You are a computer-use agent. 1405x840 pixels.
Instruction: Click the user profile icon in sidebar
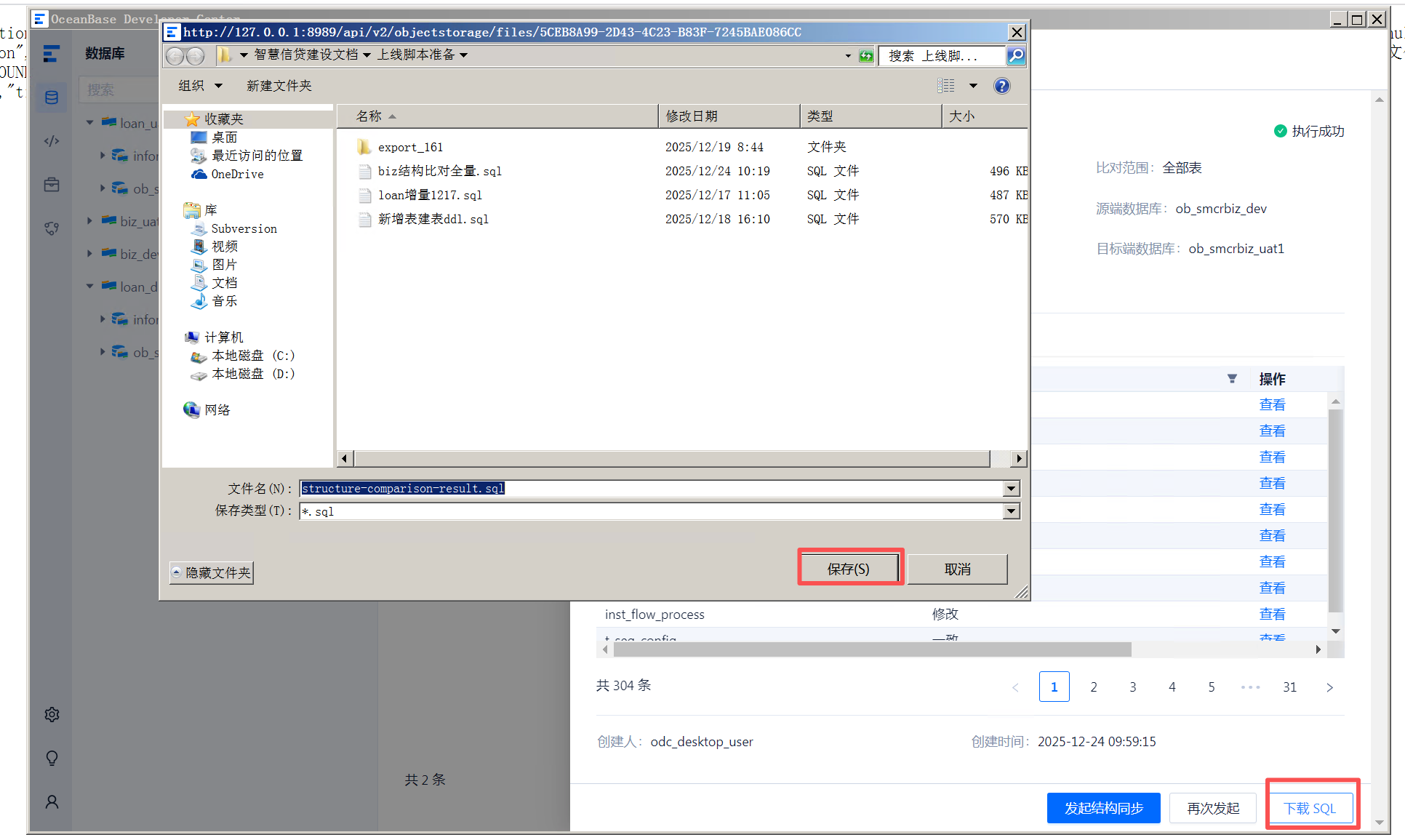(x=52, y=801)
